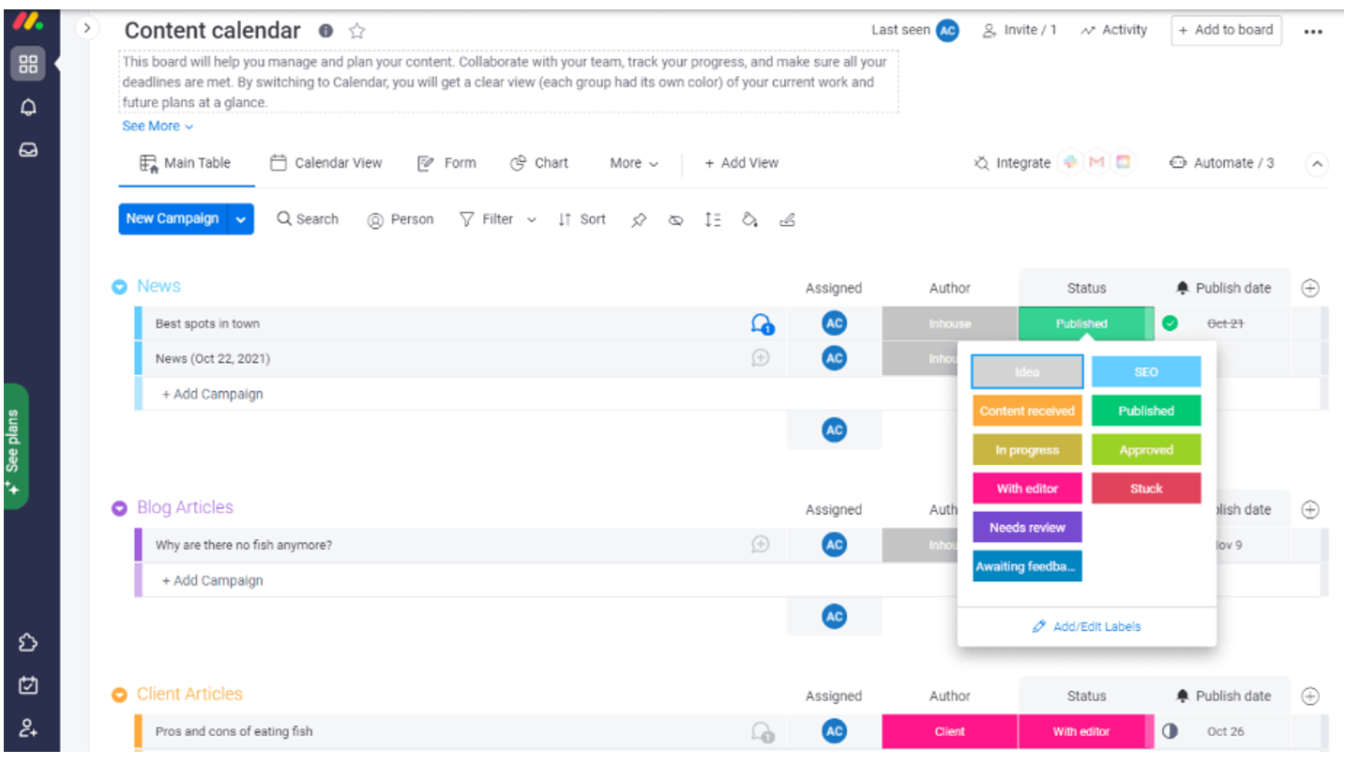Image resolution: width=1360 pixels, height=765 pixels.
Task: Open the inbox icon in sidebar
Action: (28, 151)
